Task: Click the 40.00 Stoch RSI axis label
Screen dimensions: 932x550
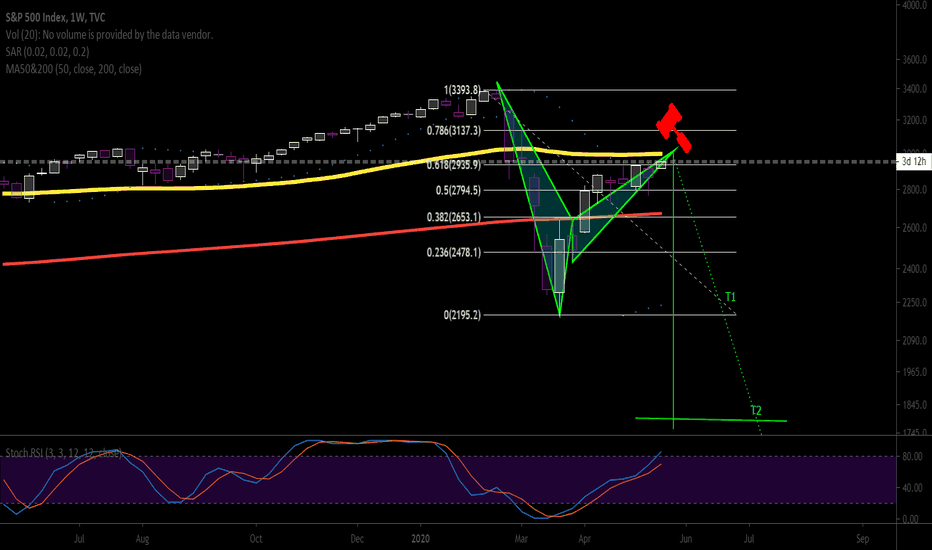Action: tap(912, 488)
